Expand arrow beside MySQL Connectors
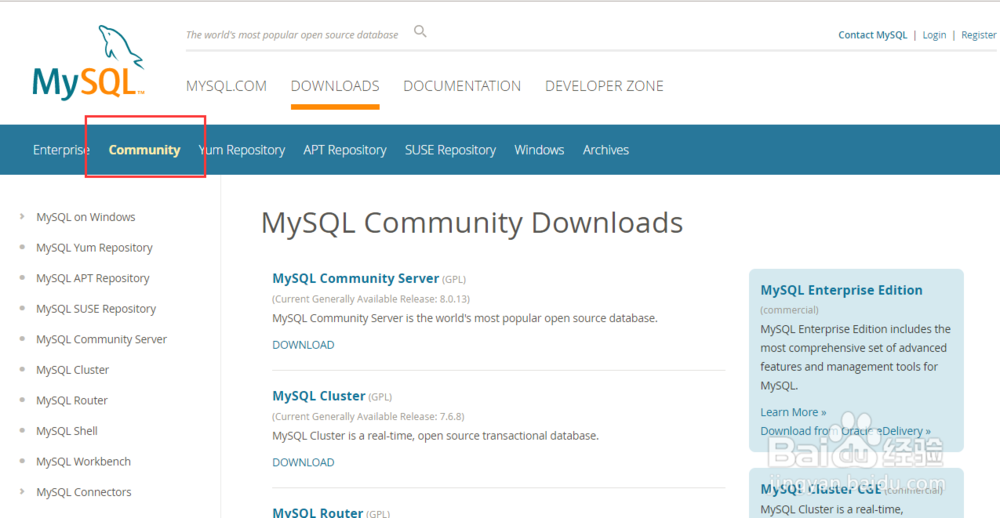 (23, 492)
